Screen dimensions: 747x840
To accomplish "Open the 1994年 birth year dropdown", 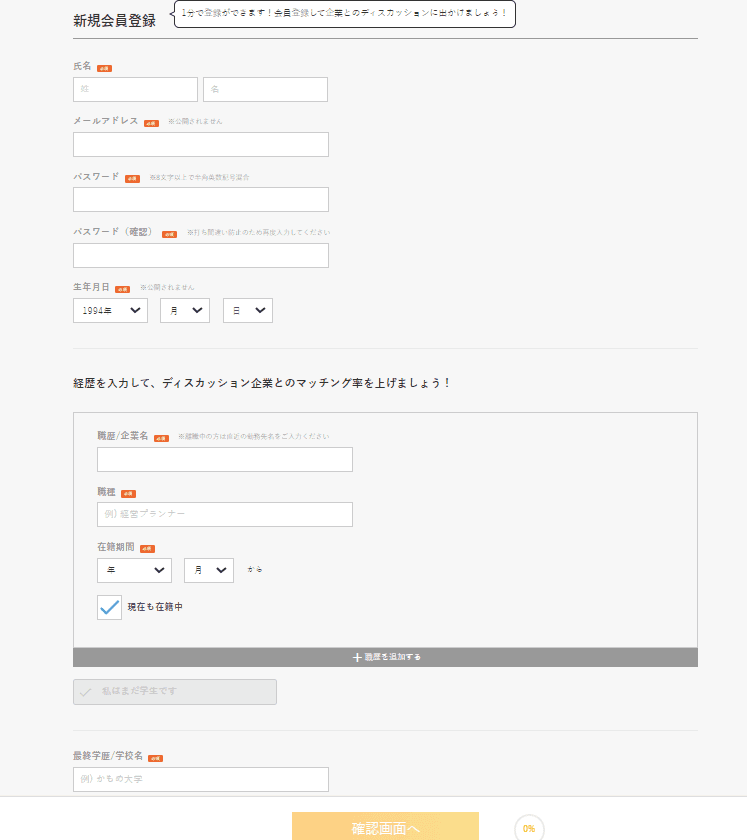I will [110, 311].
